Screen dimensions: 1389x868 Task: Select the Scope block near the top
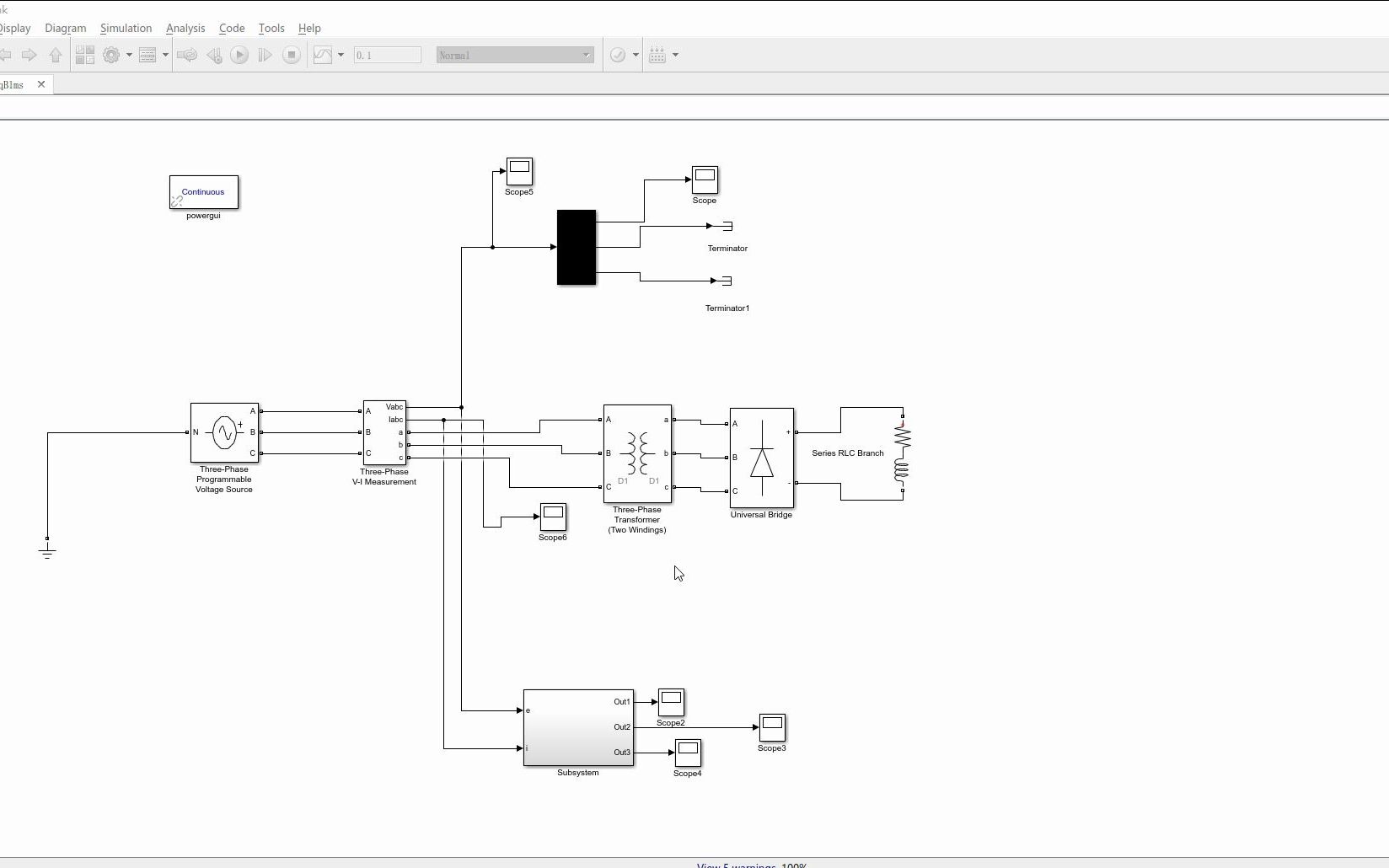coord(705,179)
